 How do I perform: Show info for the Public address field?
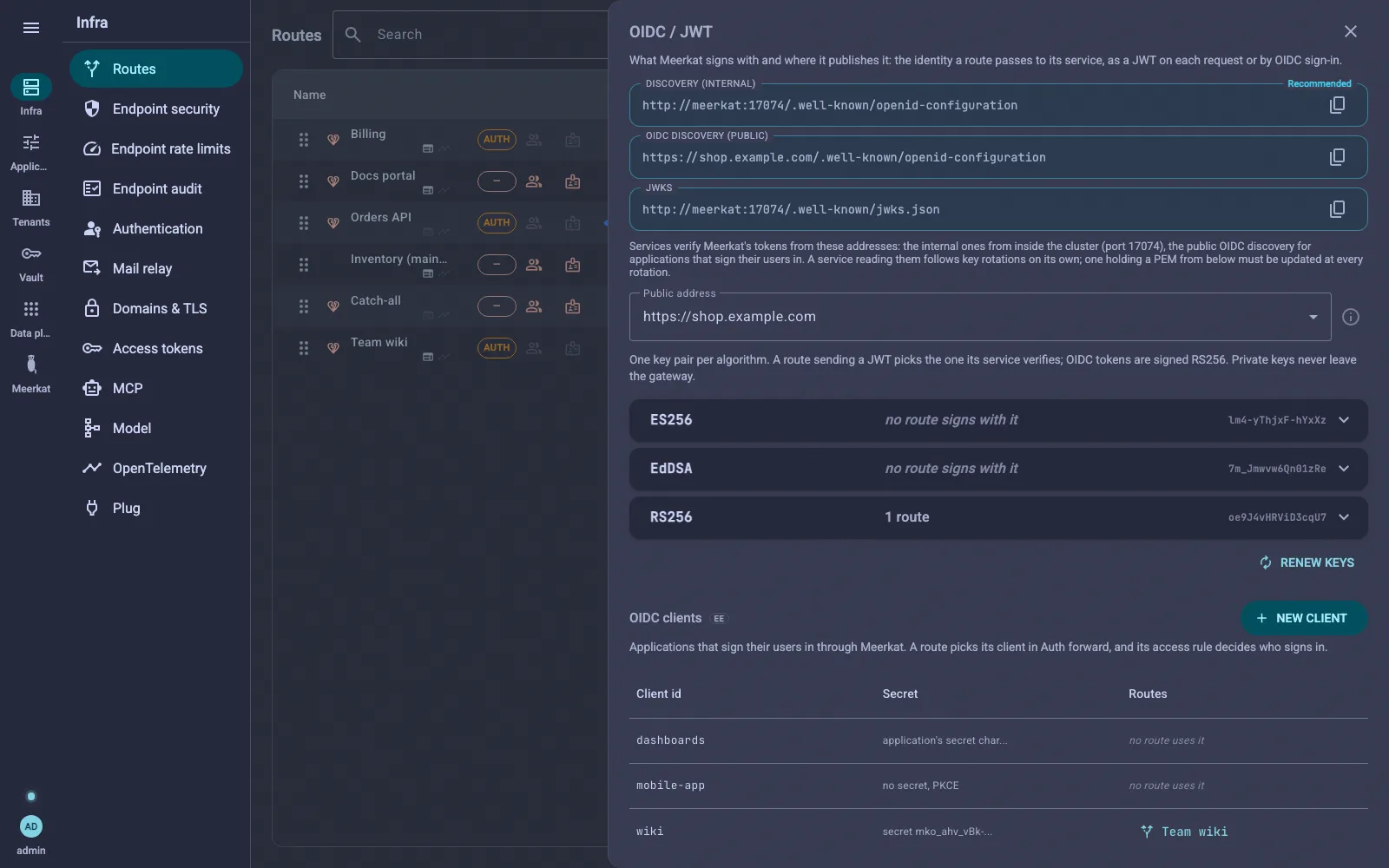1351,317
